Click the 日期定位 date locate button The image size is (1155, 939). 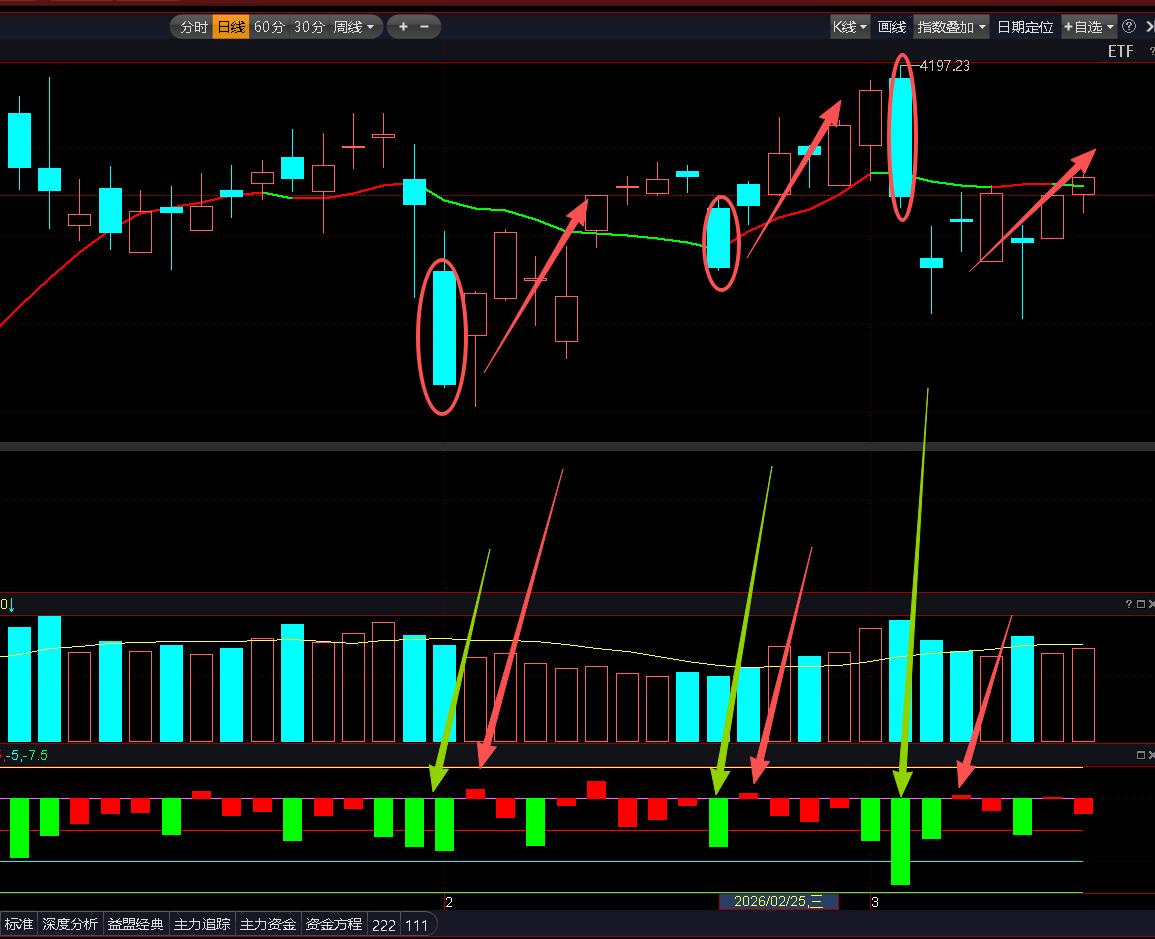(x=1025, y=27)
